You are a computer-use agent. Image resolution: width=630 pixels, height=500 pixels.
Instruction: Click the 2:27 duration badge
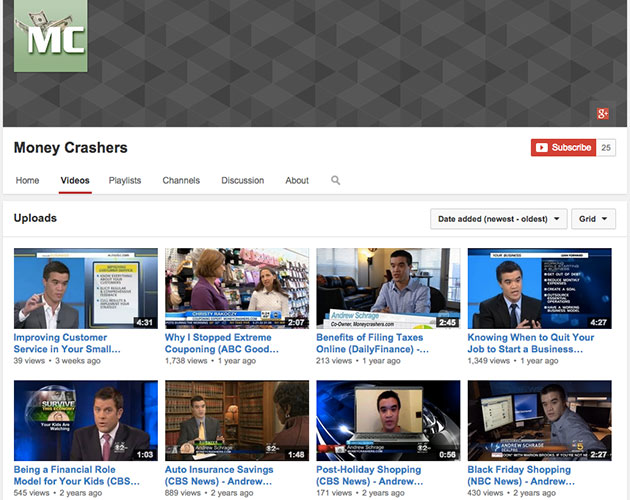point(598,455)
